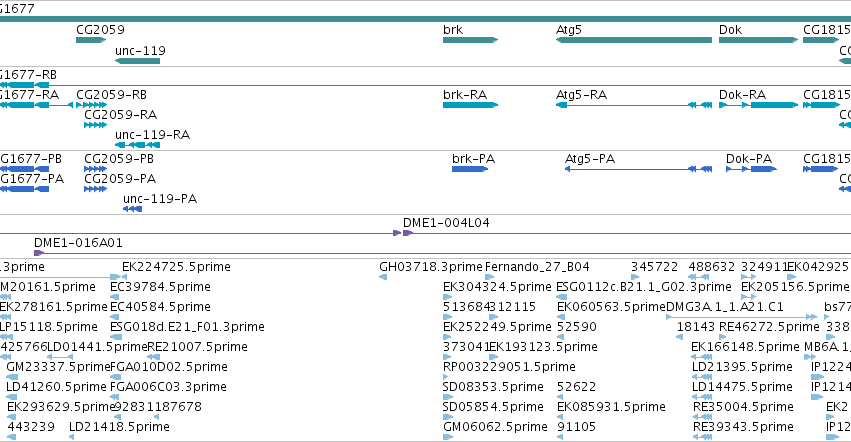Open the brk gene feature
The image size is (851, 442).
(x=471, y=40)
